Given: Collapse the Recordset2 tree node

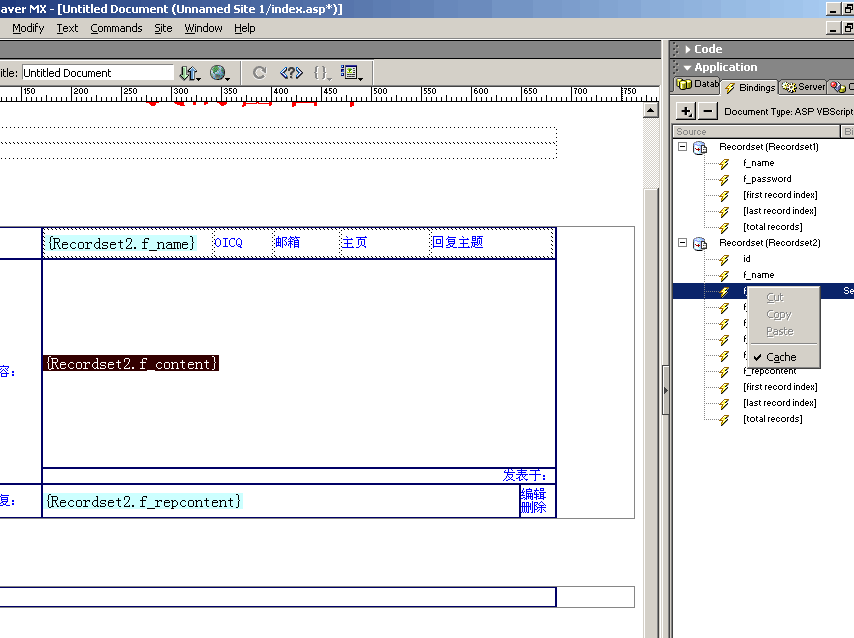Looking at the screenshot, I should pos(682,243).
